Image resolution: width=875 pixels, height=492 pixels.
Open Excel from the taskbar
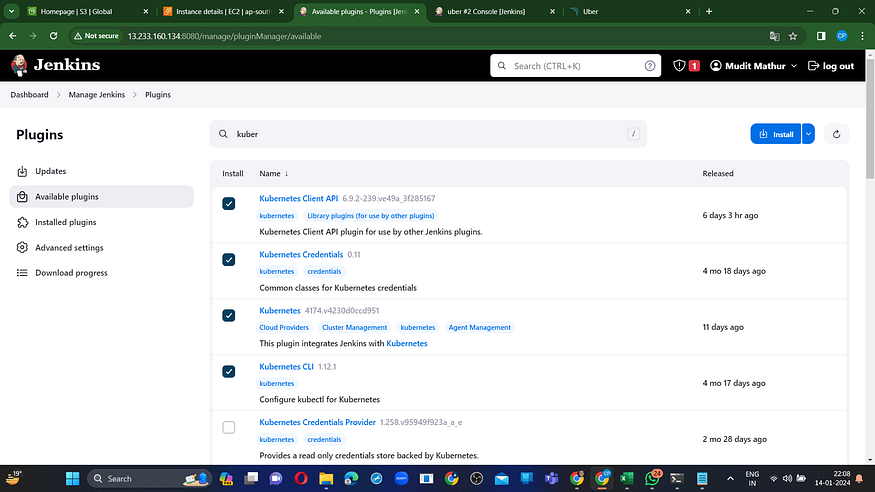click(x=627, y=479)
